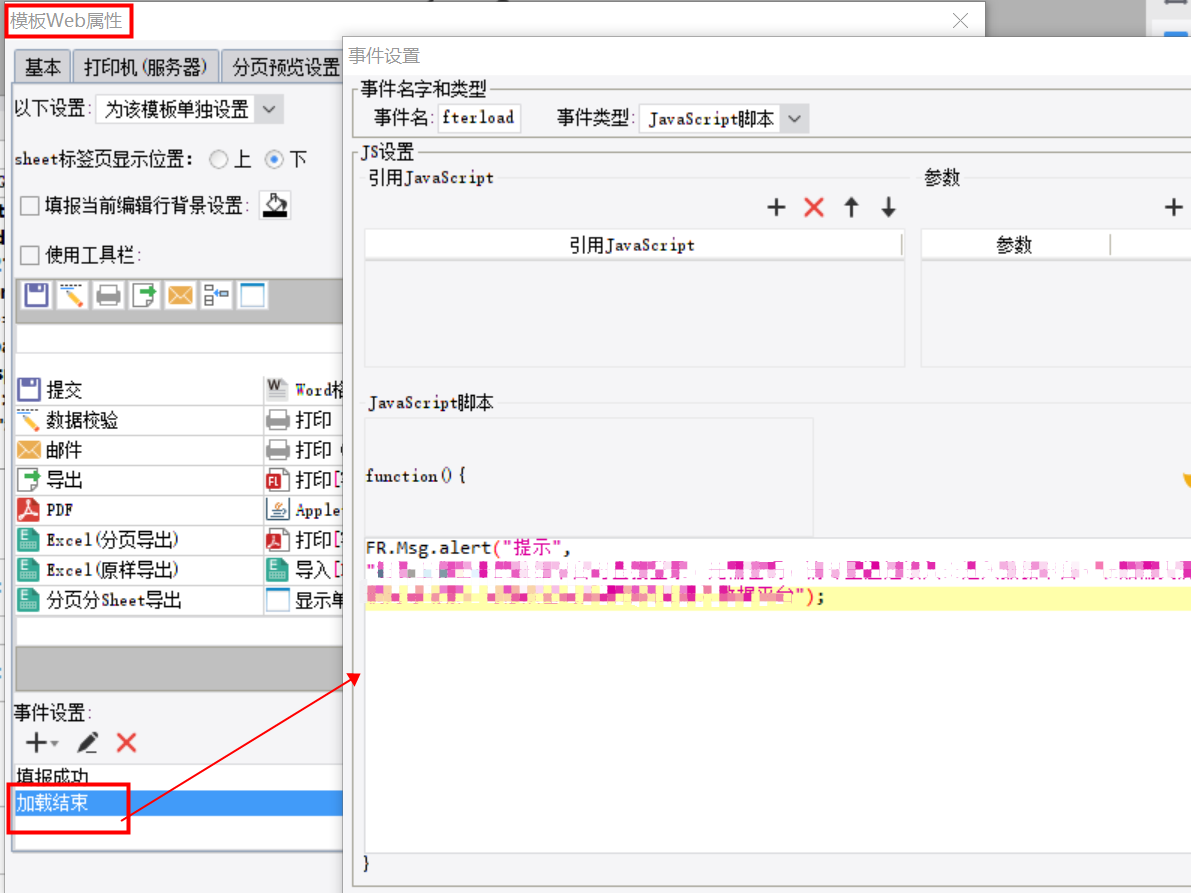Edit the selected event with the pencil icon
The width and height of the screenshot is (1191, 893).
[87, 743]
